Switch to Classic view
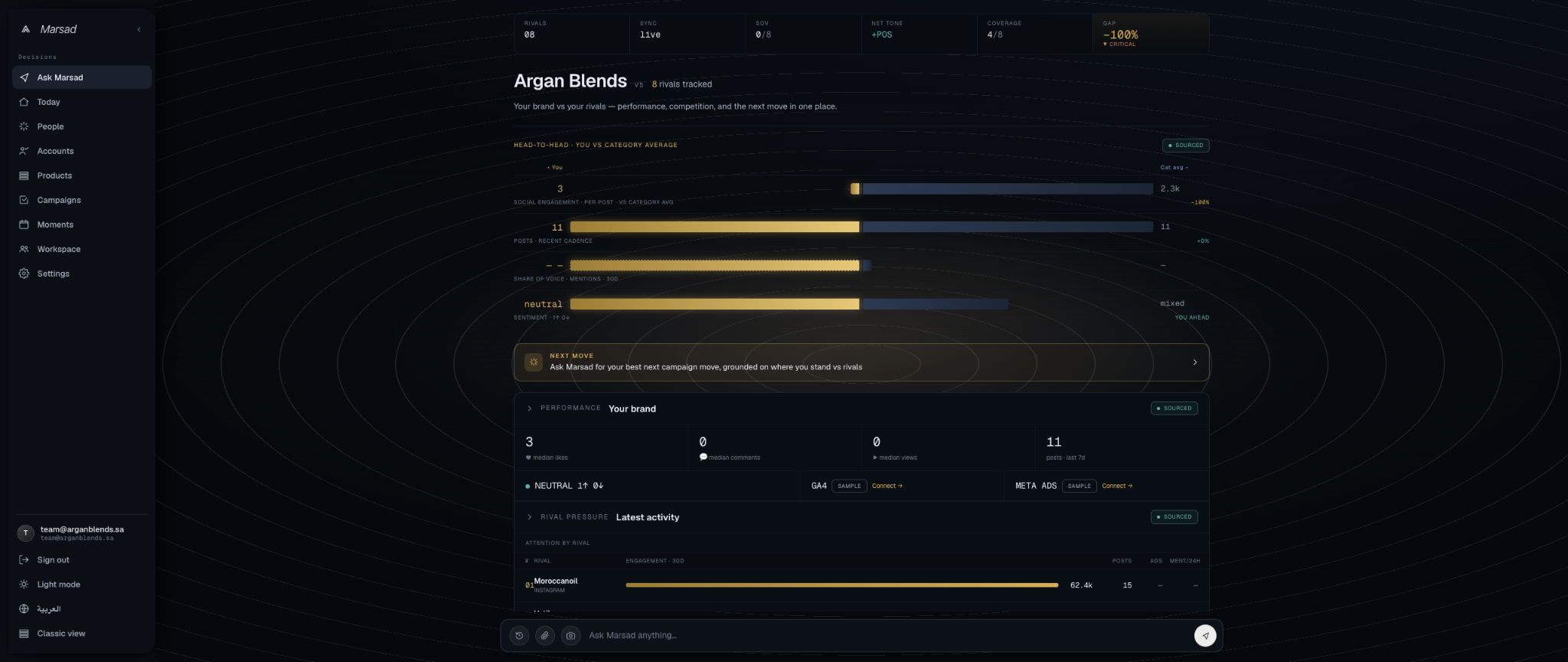 click(x=82, y=634)
